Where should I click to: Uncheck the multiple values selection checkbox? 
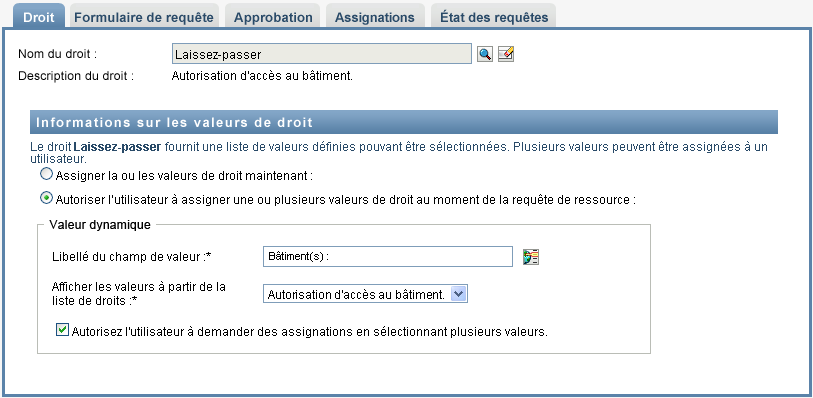(62, 330)
